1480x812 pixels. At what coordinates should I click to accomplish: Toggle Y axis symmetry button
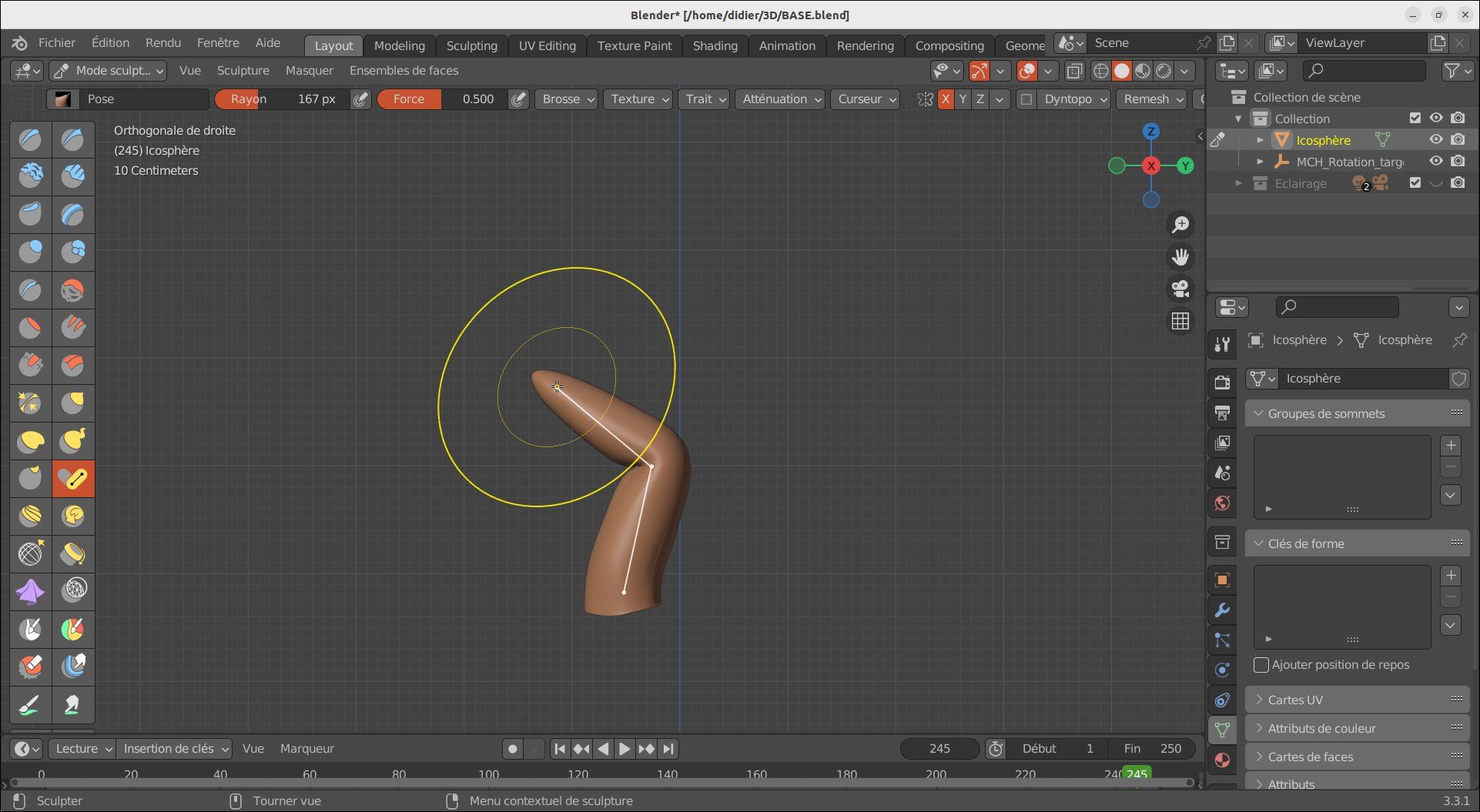(x=963, y=99)
